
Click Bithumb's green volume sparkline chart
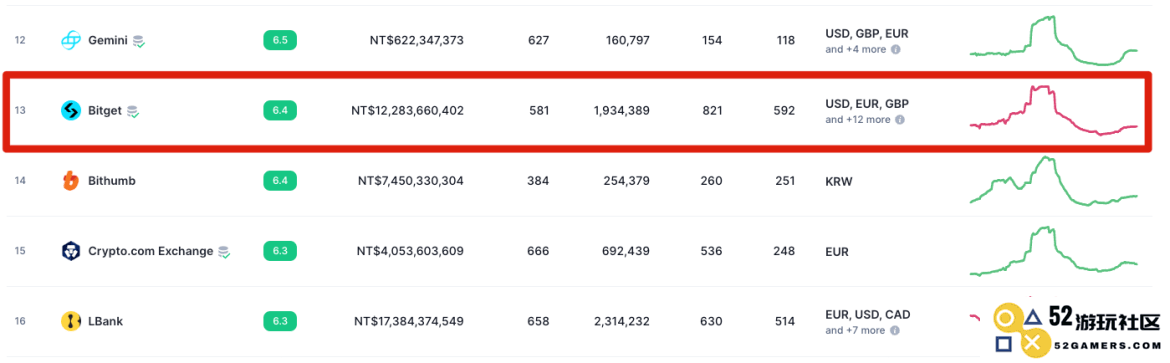pyautogui.click(x=1054, y=181)
